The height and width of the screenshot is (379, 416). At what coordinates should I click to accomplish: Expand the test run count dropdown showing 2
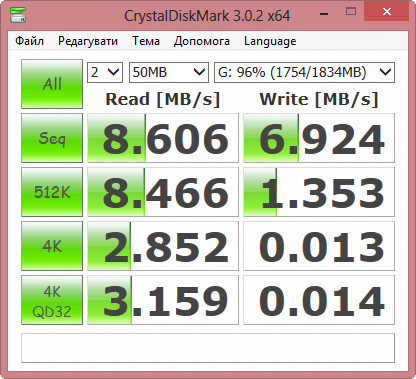point(105,72)
